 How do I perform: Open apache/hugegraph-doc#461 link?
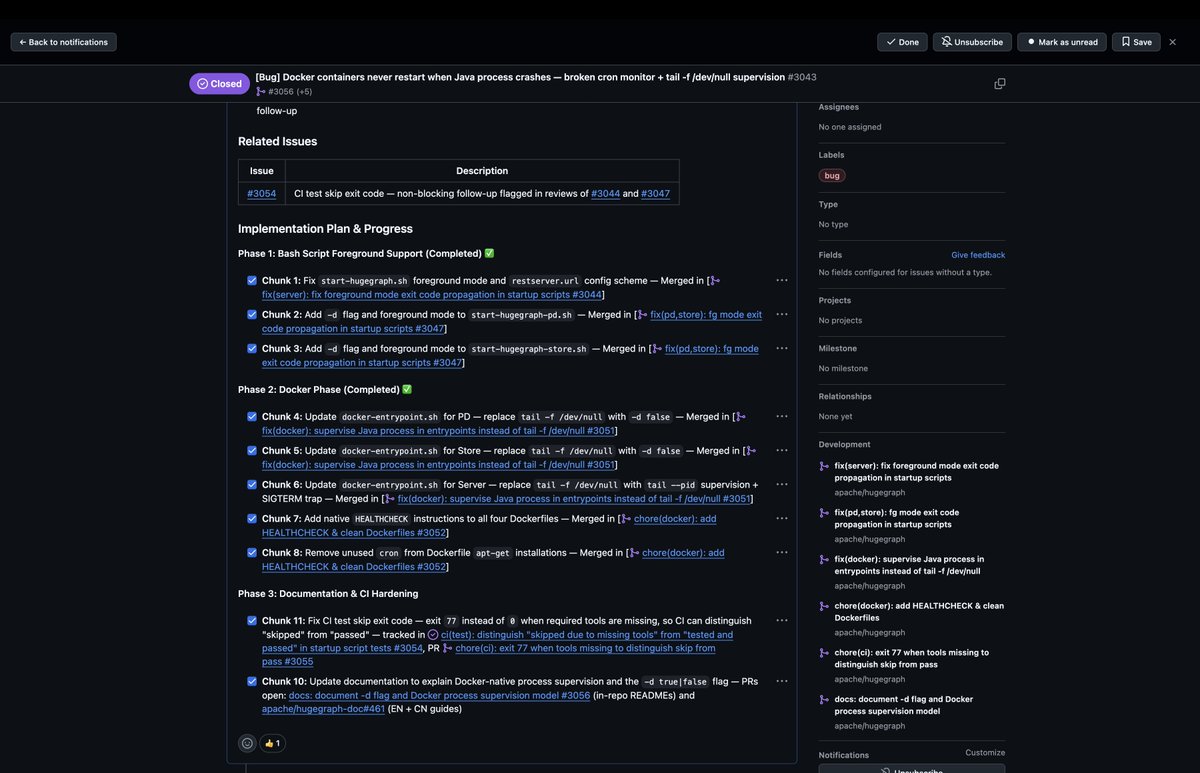(323, 709)
